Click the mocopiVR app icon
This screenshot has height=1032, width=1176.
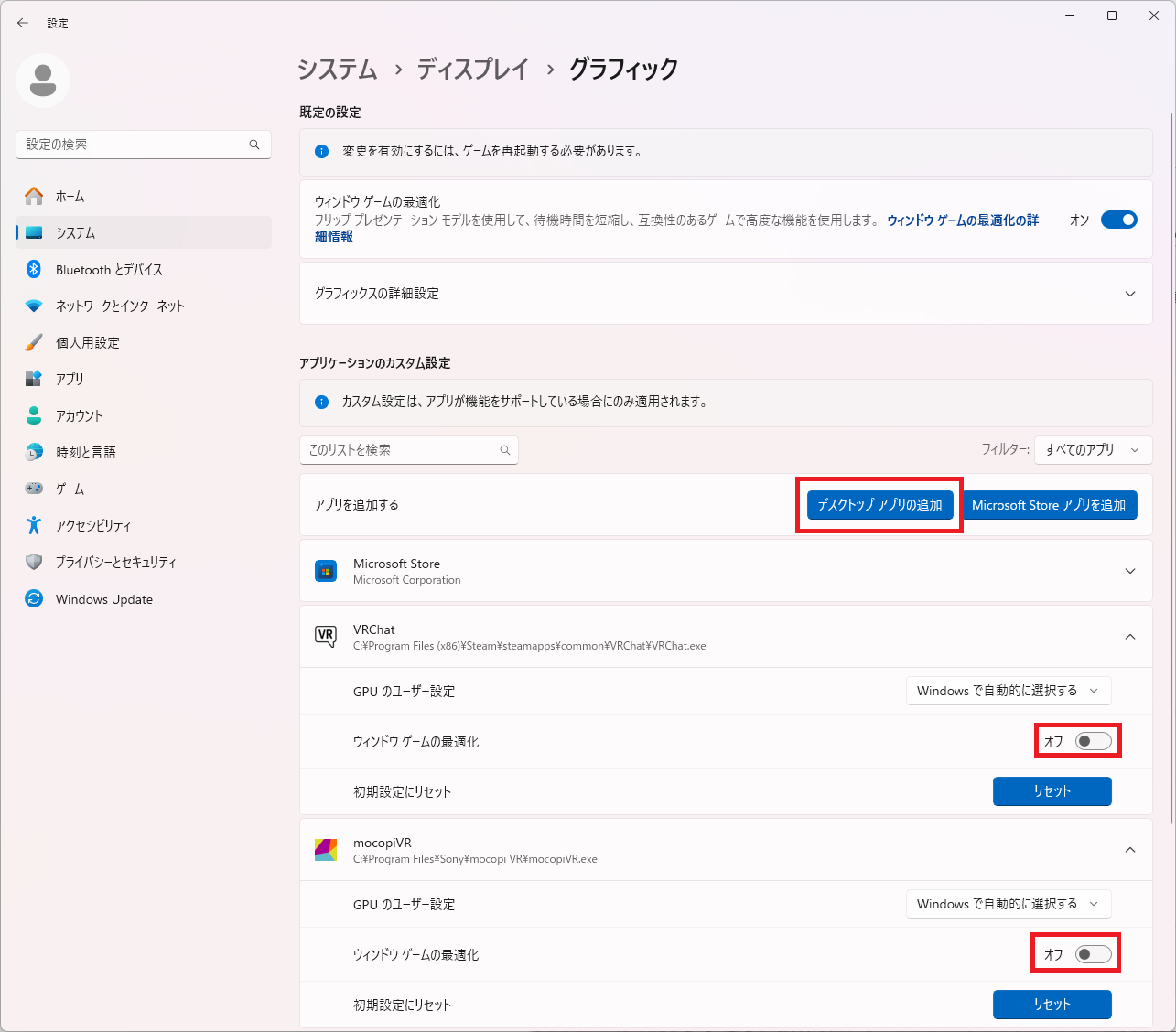pos(326,850)
